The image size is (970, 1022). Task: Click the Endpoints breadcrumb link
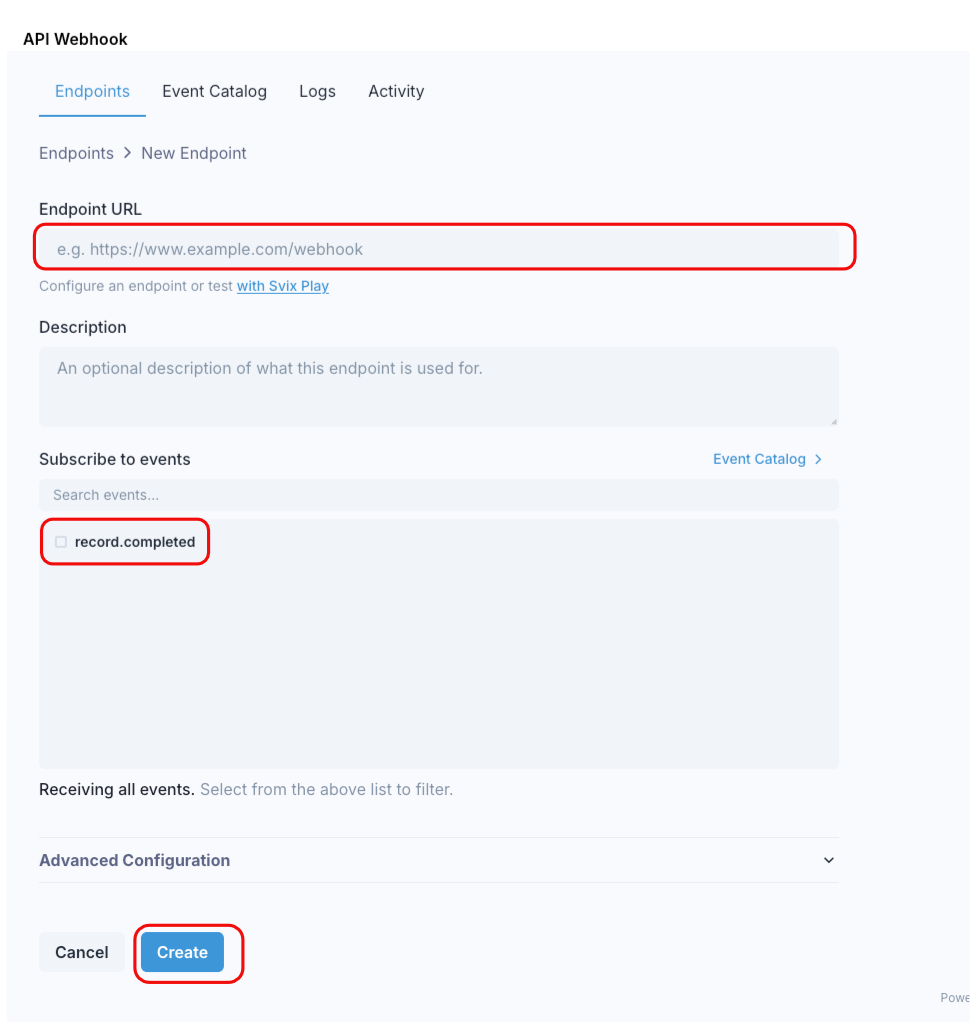[x=76, y=153]
